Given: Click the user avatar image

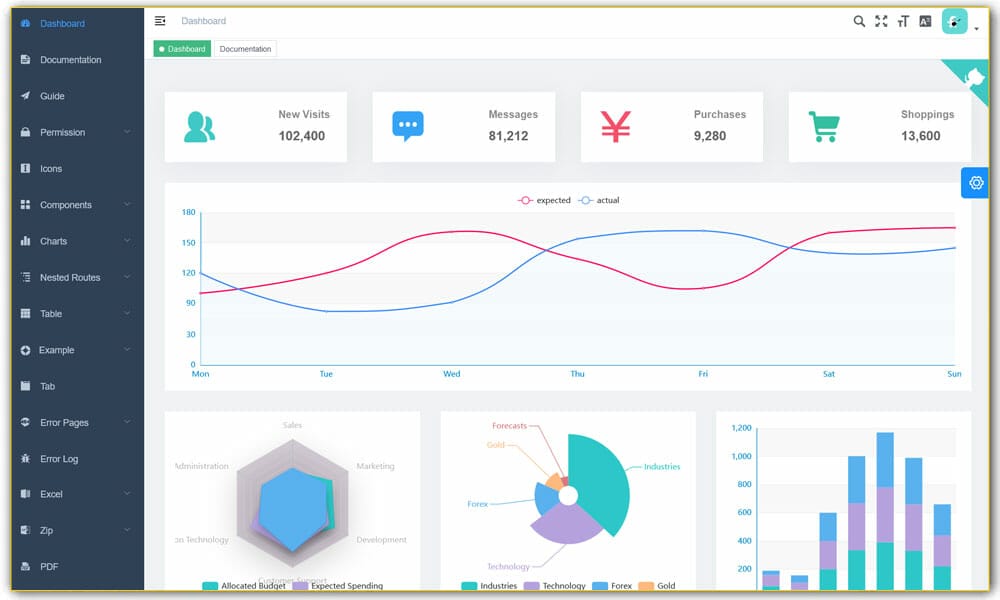Looking at the screenshot, I should point(953,20).
